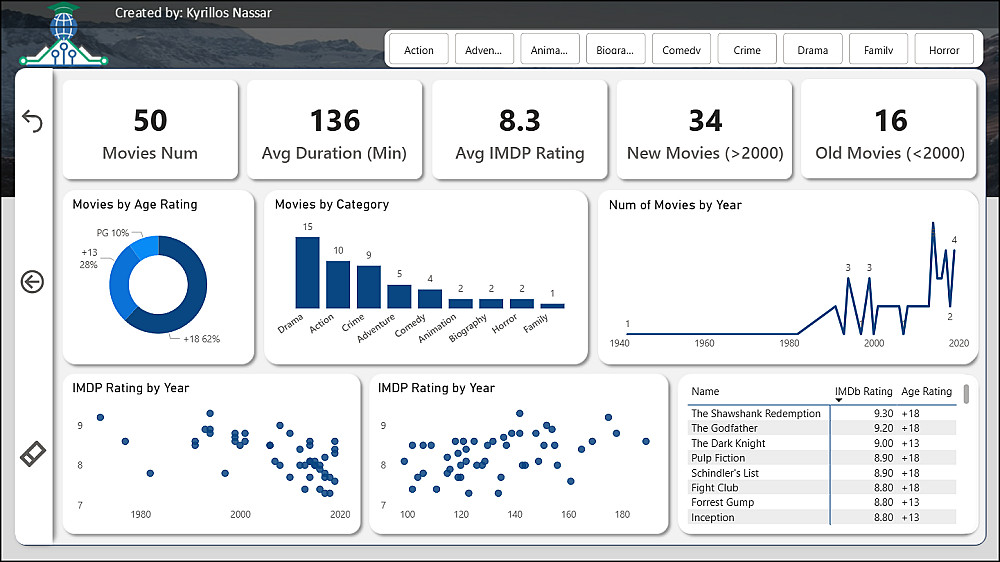Click the Action bar in category chart
The width and height of the screenshot is (1000, 562).
click(x=338, y=285)
